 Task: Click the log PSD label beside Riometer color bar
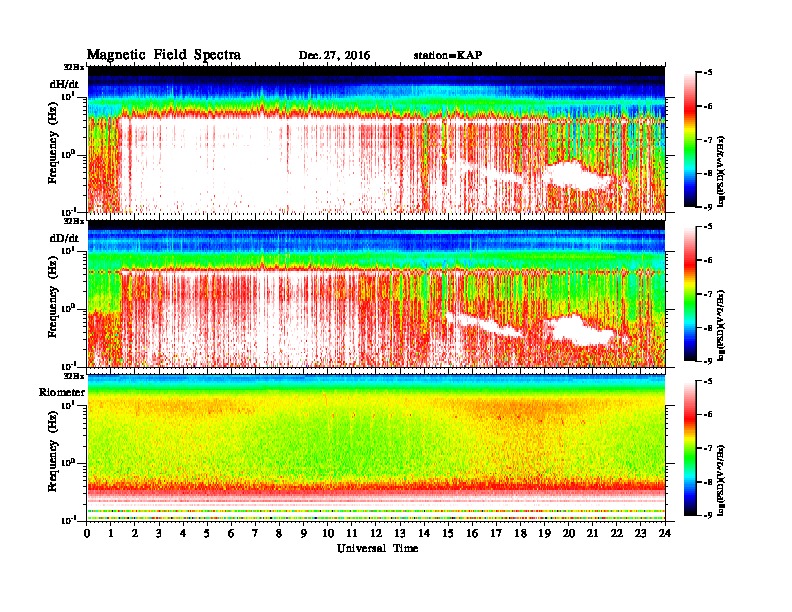point(722,480)
